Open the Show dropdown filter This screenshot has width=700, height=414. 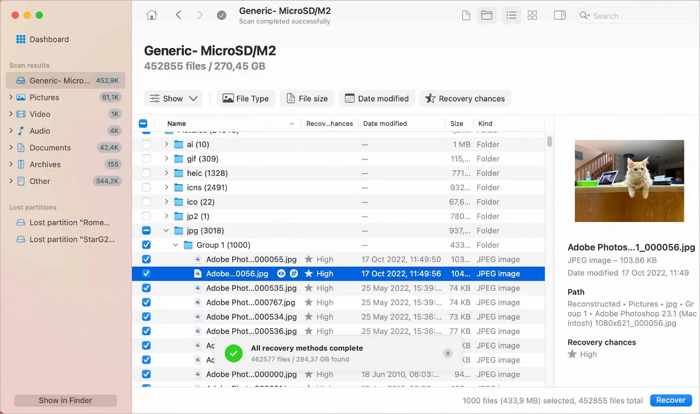(173, 98)
